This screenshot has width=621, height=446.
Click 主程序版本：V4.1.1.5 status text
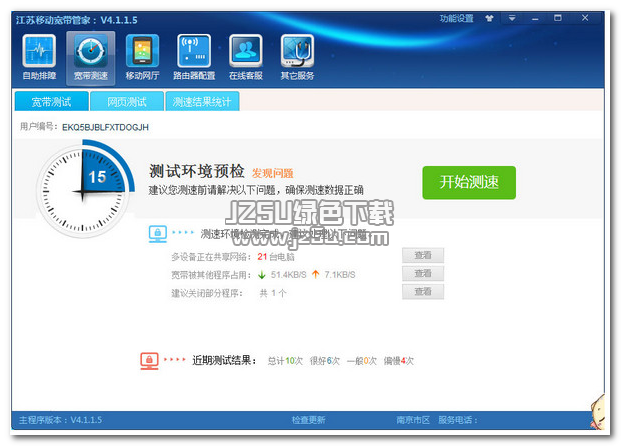60,420
